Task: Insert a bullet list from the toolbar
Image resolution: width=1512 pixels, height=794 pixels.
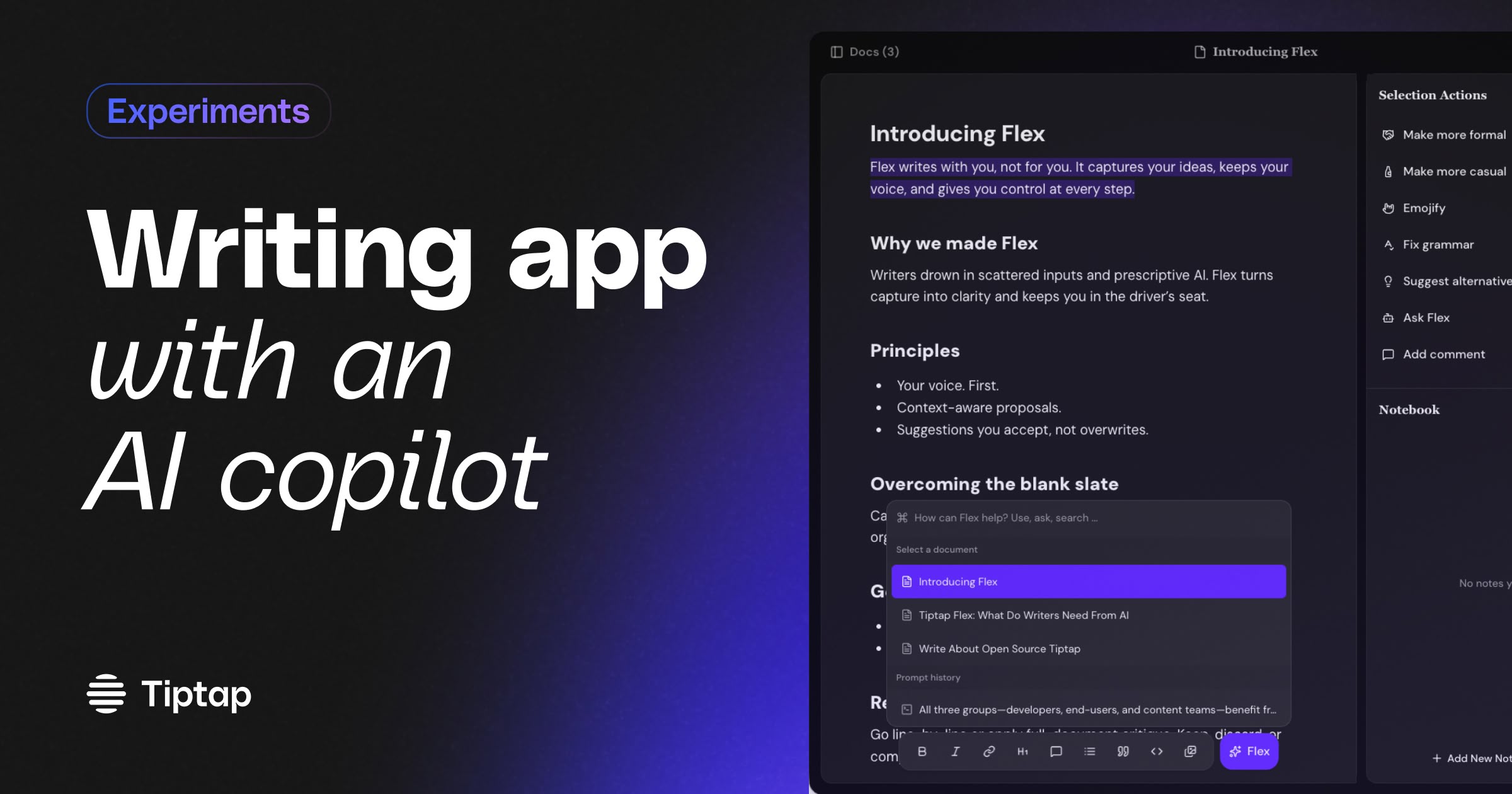Action: [1090, 751]
